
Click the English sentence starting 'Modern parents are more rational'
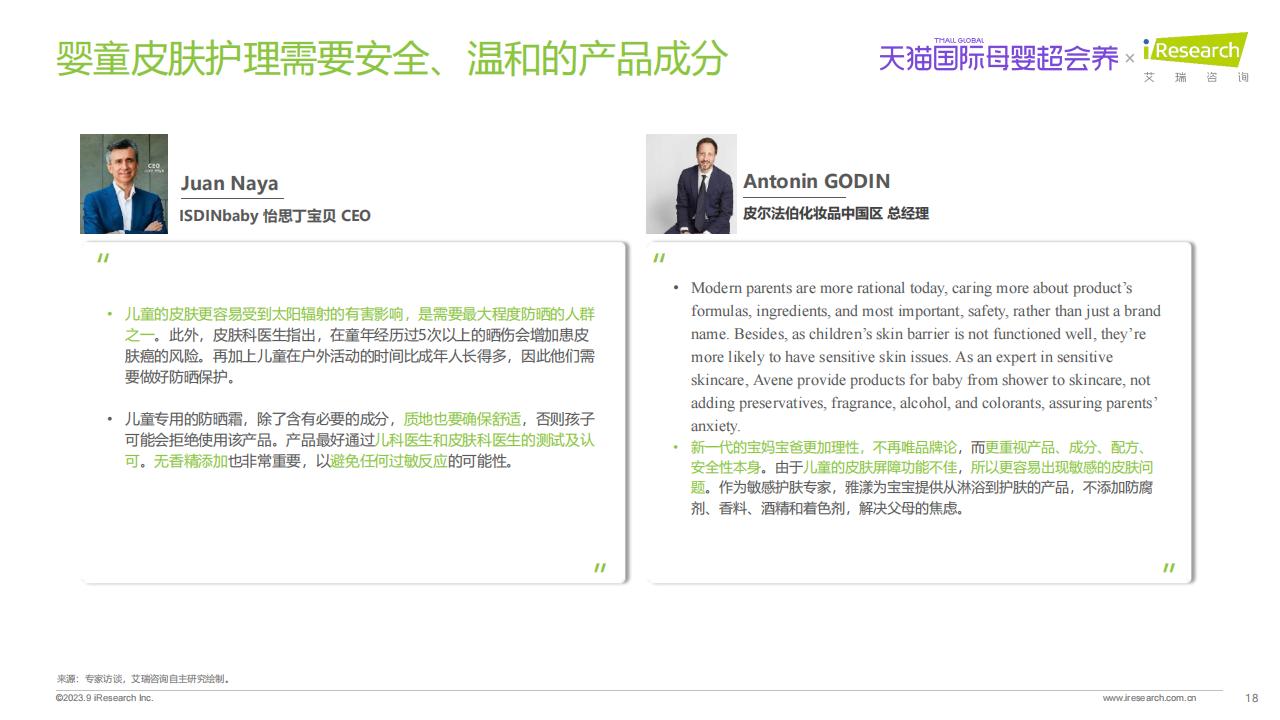point(926,357)
